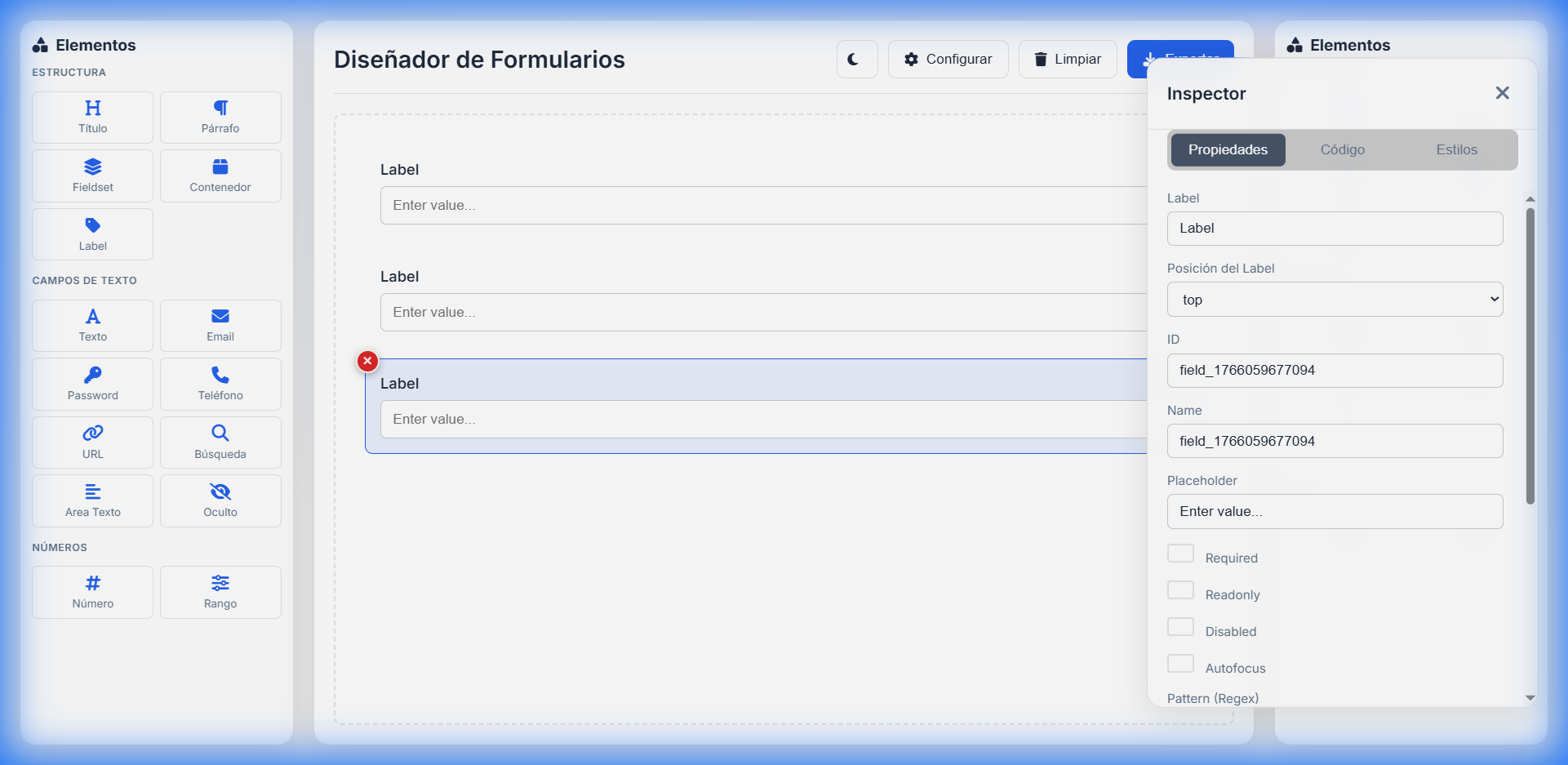Insert a Teléfono field element

click(x=220, y=384)
